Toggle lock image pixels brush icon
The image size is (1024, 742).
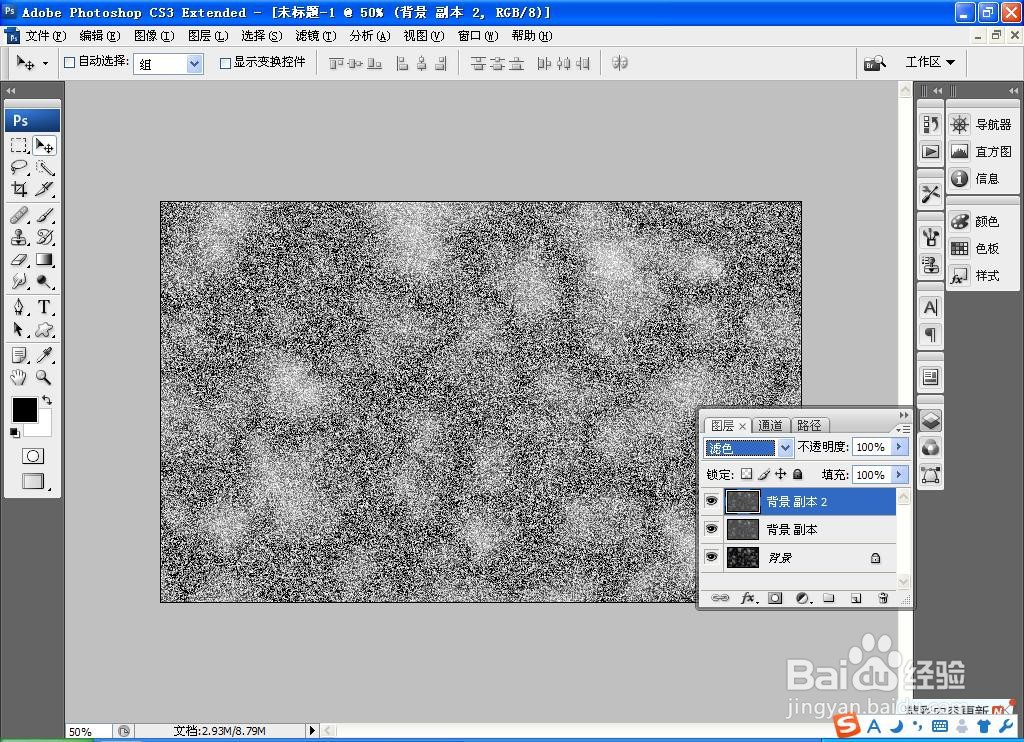pos(763,474)
